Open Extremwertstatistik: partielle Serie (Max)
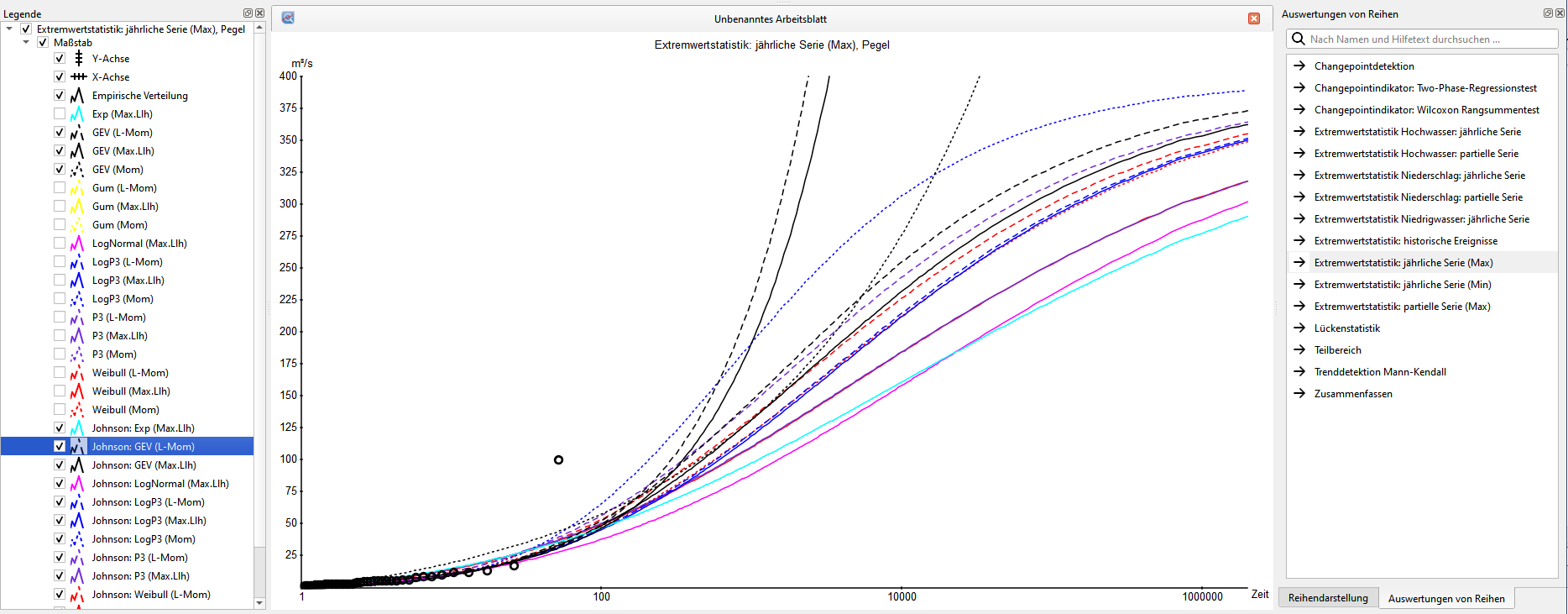1568x614 pixels. click(1402, 307)
